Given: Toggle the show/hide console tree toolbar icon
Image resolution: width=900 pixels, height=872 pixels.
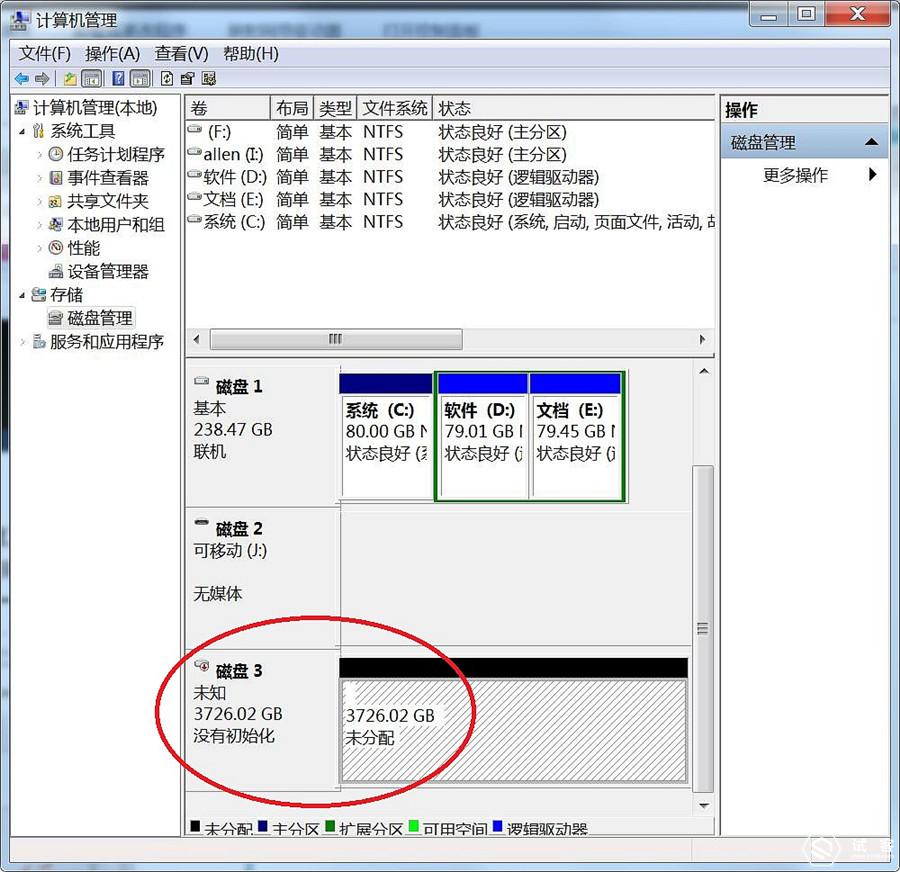Looking at the screenshot, I should click(92, 78).
